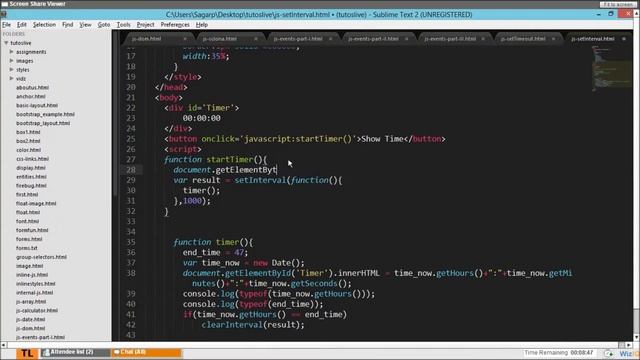Open the Project menu
Image resolution: width=640 pixels, height=360 pixels.
[145, 25]
